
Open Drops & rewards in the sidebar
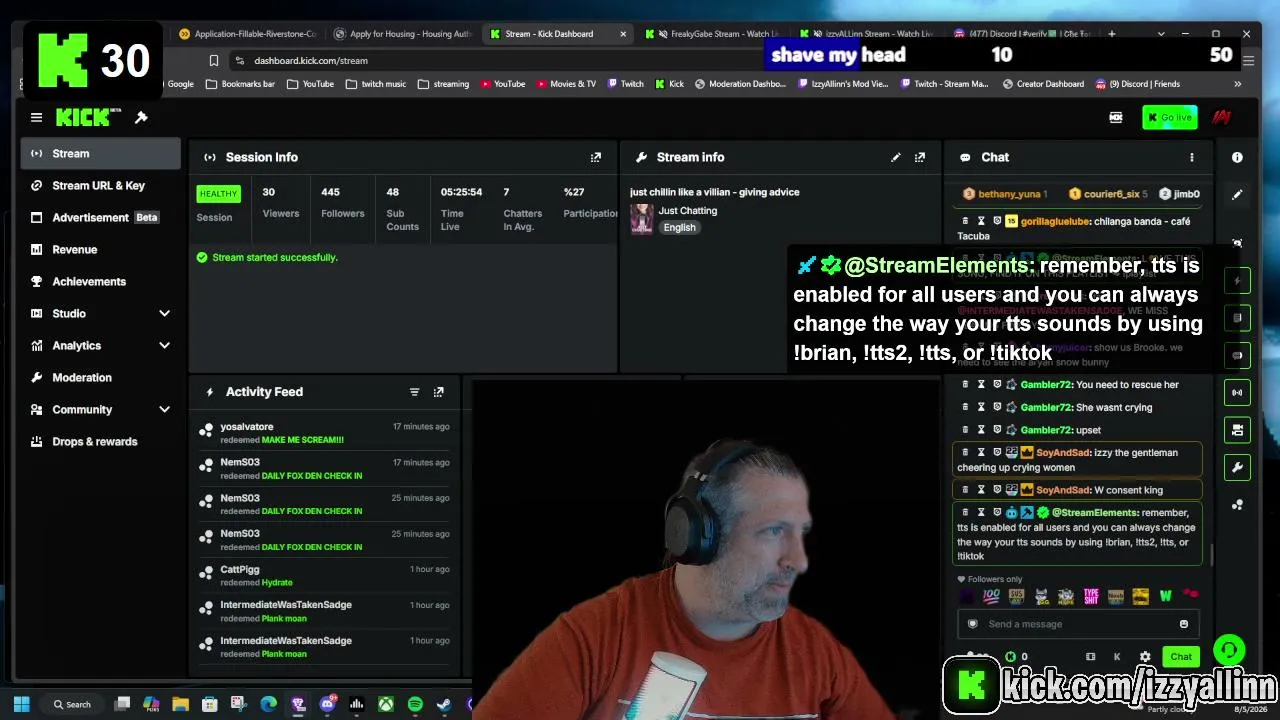(x=100, y=442)
